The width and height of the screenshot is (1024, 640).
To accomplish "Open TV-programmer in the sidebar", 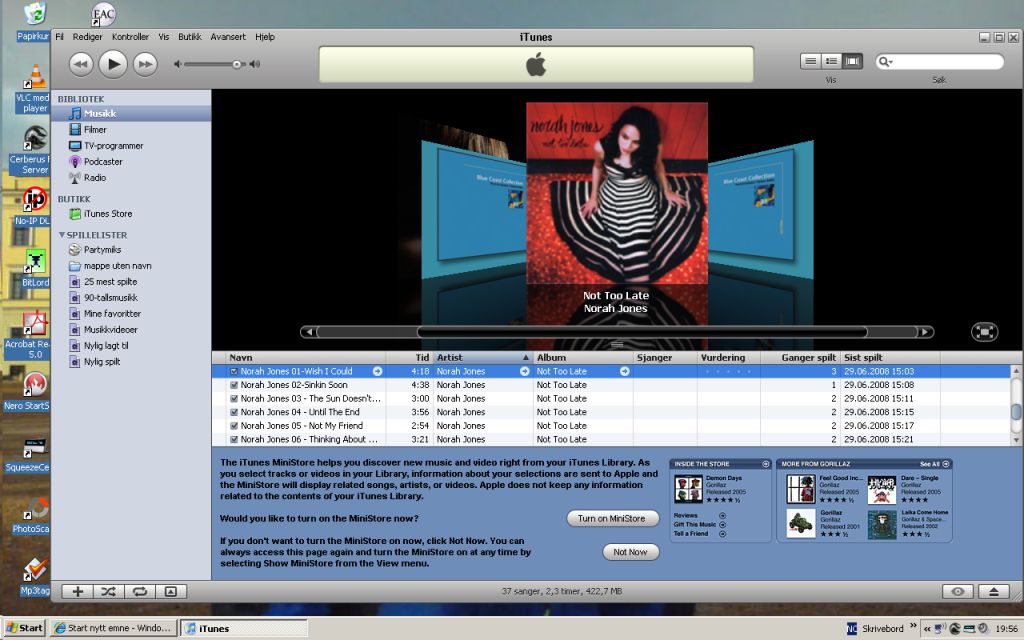I will coord(113,146).
